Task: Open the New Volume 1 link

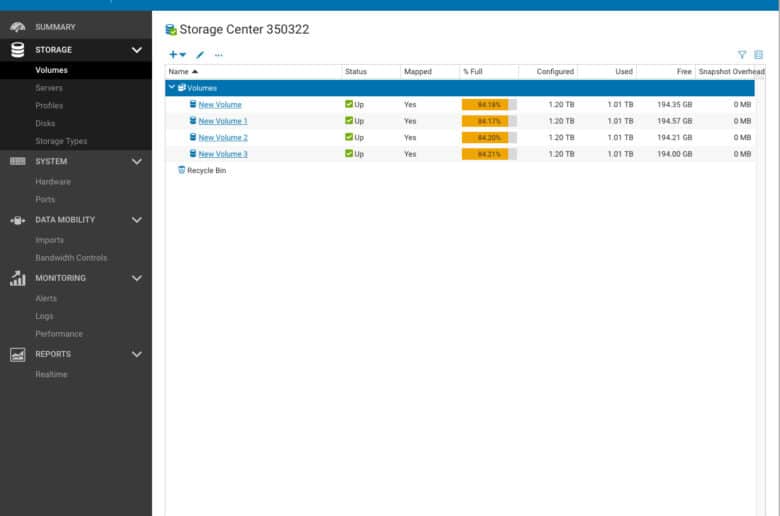Action: pos(223,121)
